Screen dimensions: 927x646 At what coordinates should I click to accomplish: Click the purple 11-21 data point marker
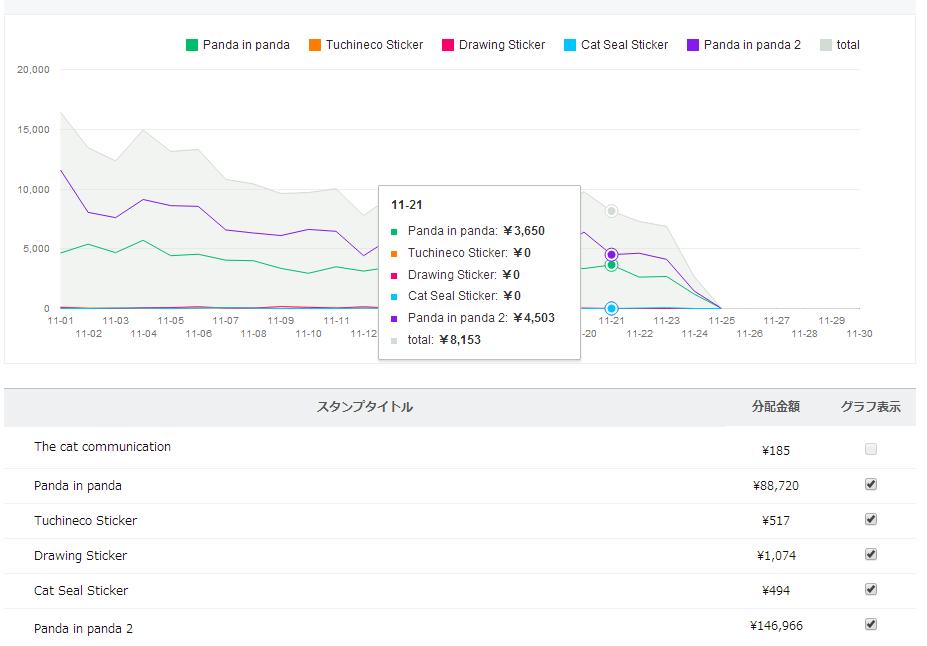coord(611,255)
